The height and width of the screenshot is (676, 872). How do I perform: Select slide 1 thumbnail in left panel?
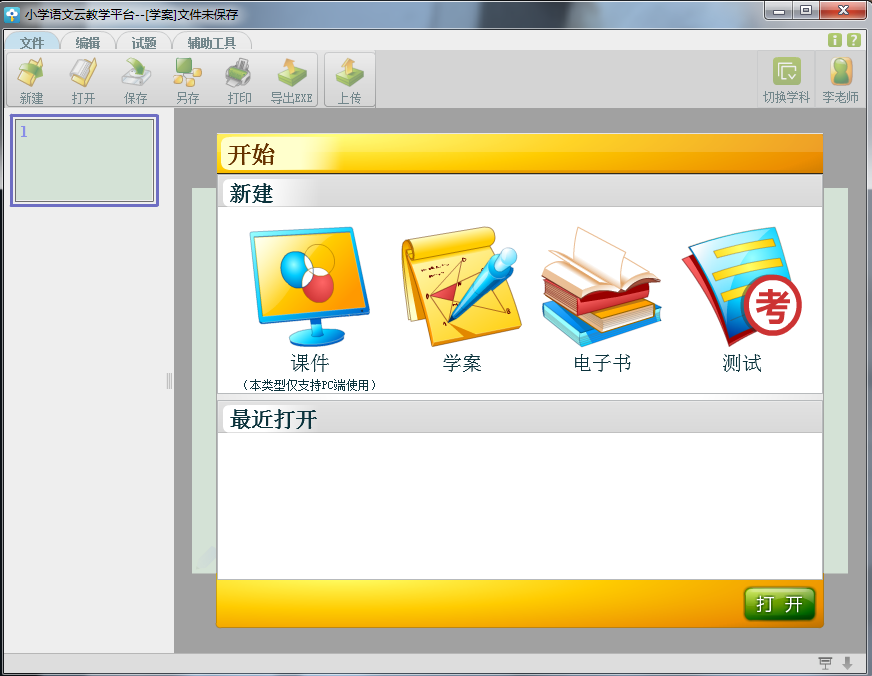click(x=84, y=160)
